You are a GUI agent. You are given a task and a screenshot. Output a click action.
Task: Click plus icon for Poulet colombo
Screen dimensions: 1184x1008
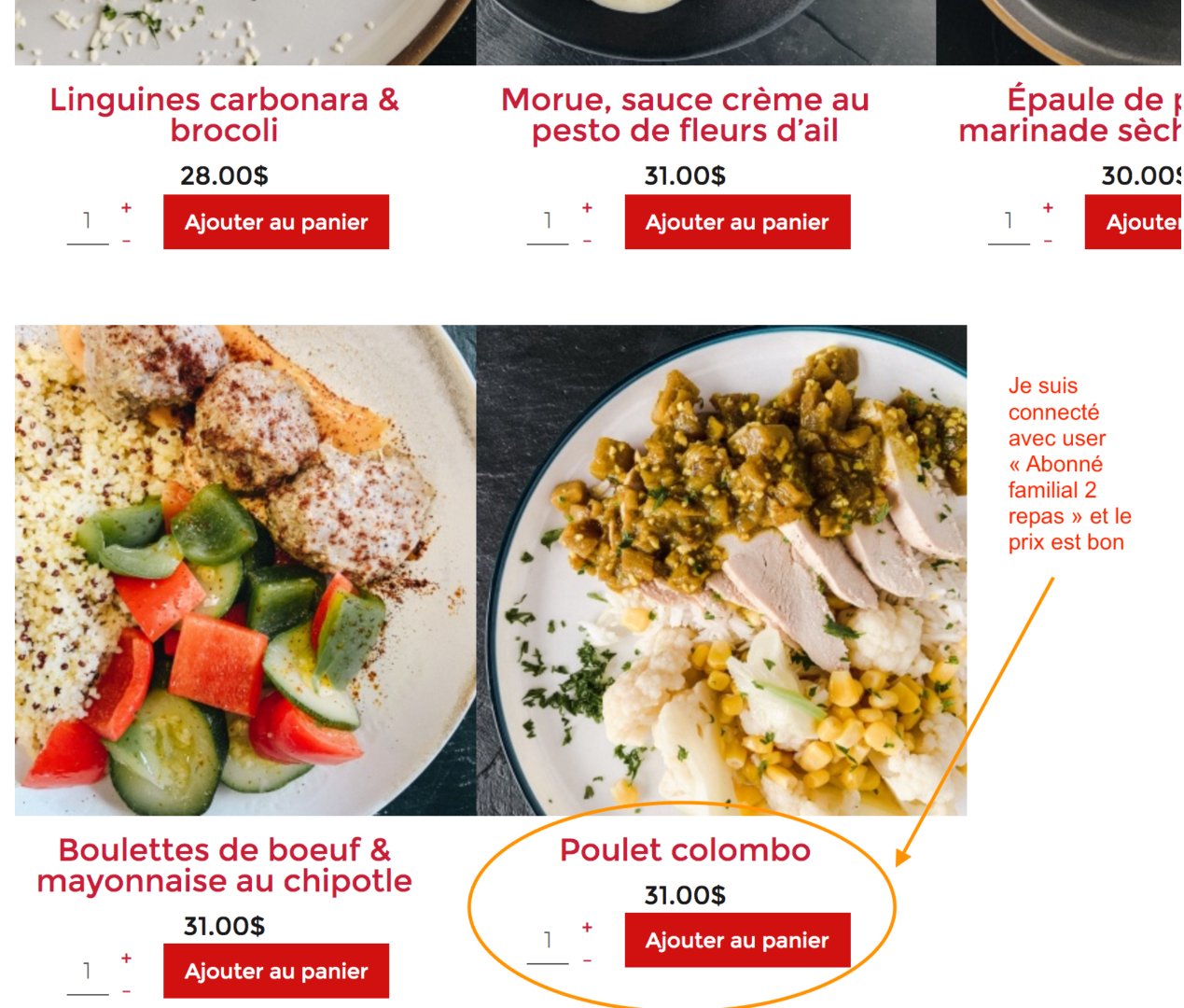point(587,927)
